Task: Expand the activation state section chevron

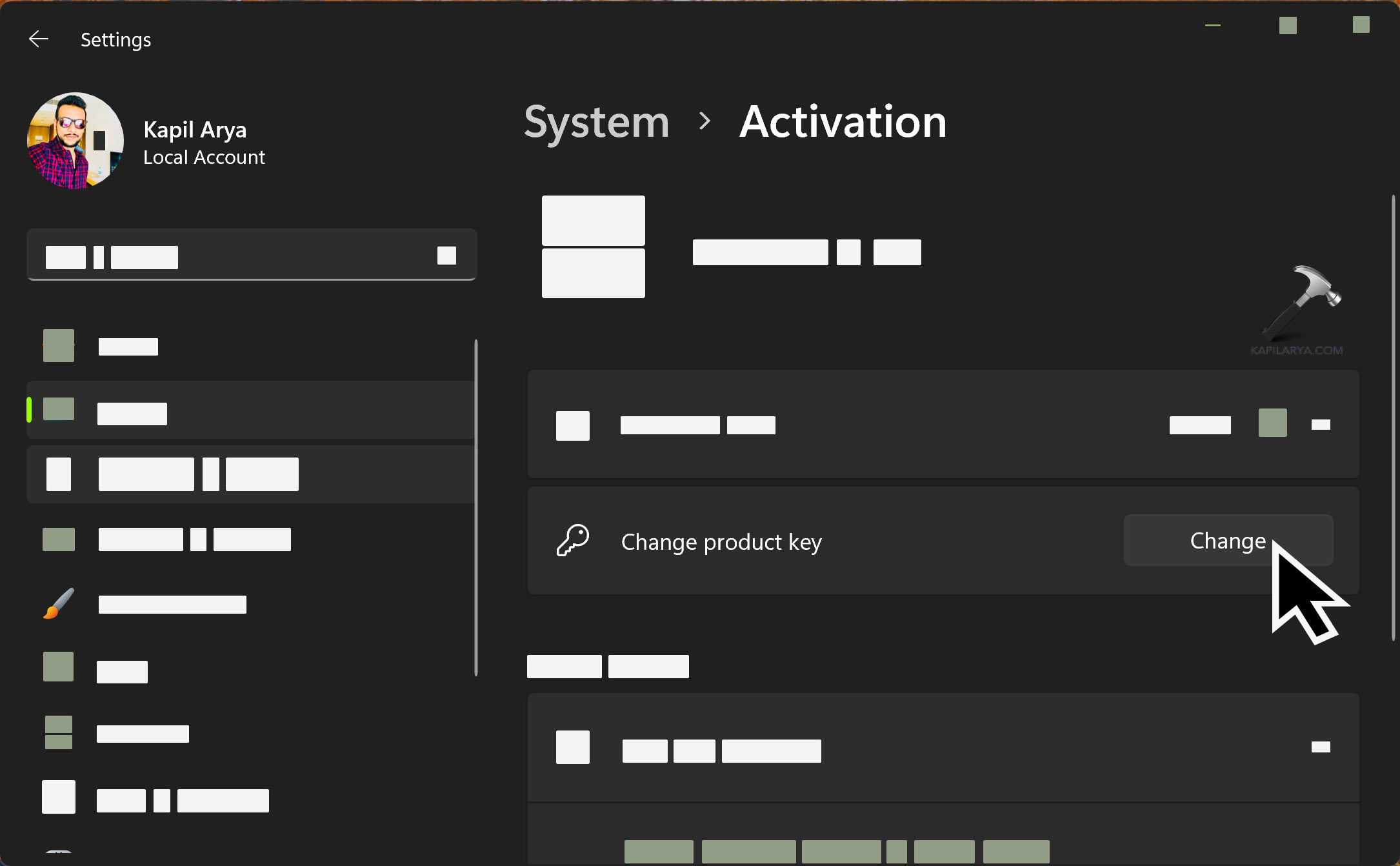Action: click(x=1321, y=424)
